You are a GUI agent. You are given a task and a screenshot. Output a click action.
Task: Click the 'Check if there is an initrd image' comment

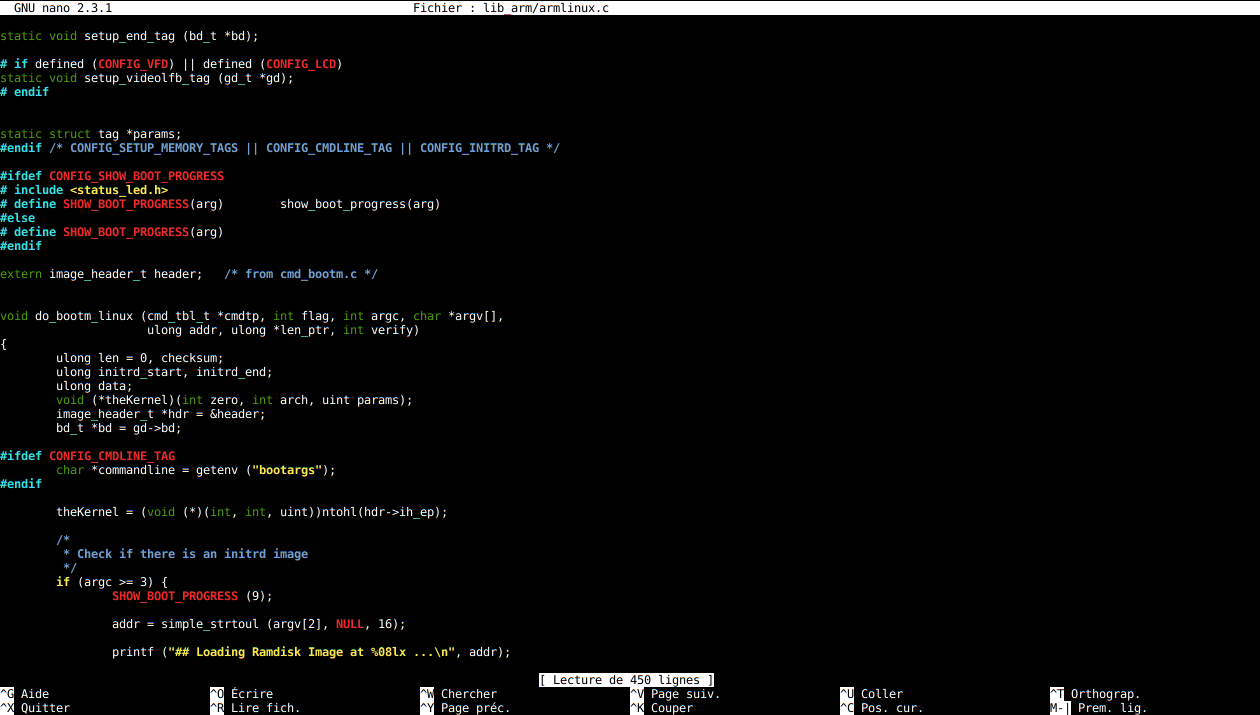pos(192,554)
